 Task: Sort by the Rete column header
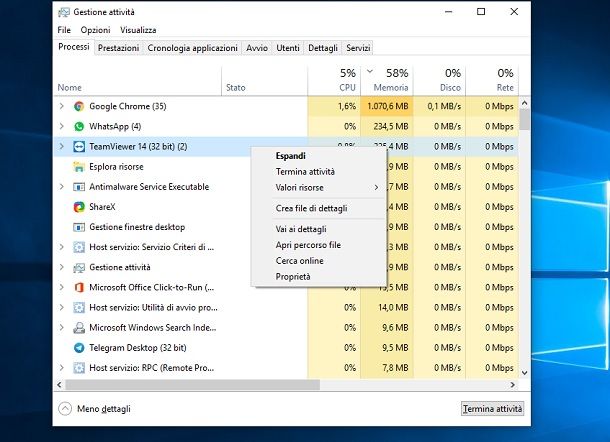pyautogui.click(x=492, y=81)
